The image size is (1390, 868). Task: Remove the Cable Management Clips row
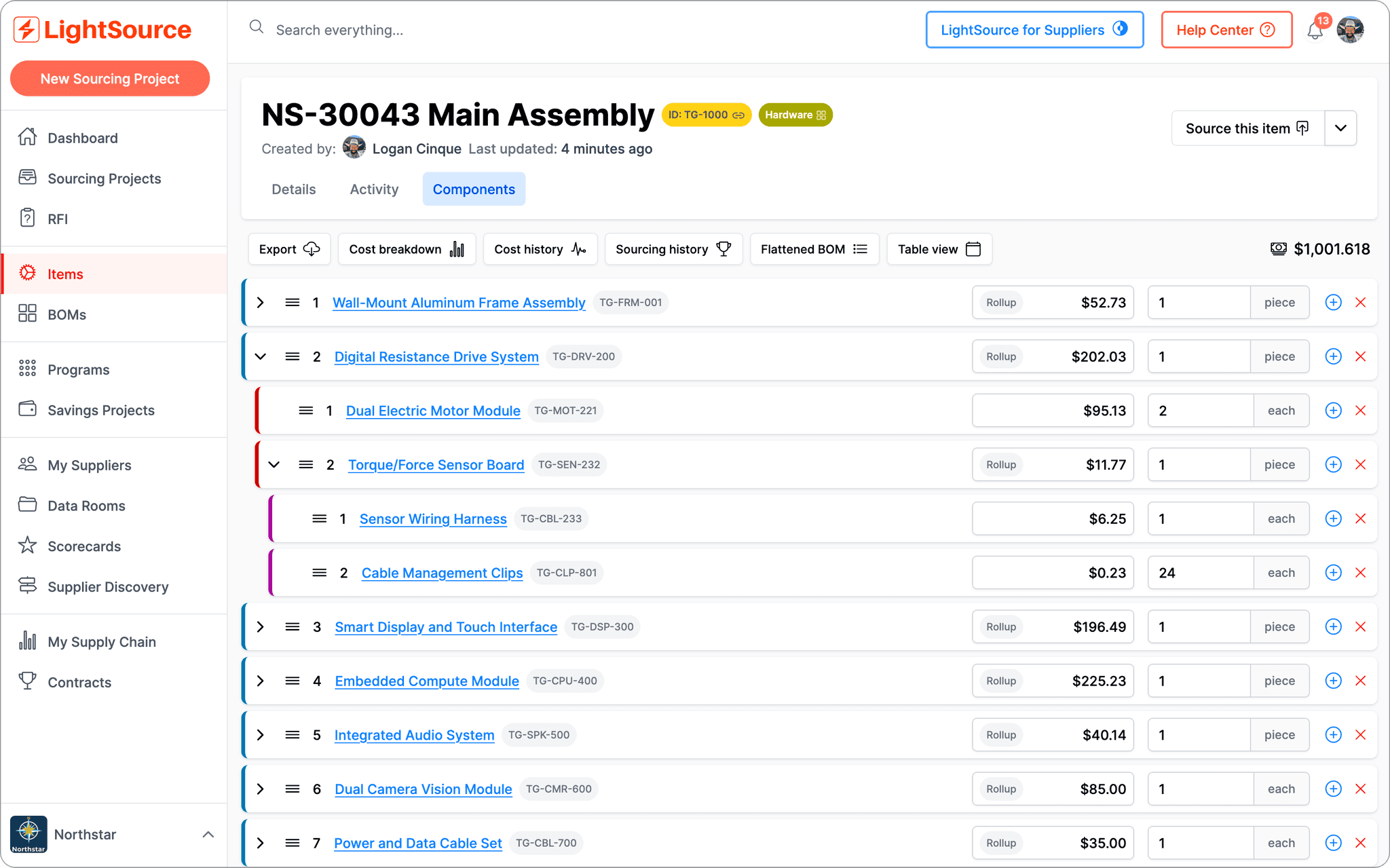[1360, 573]
